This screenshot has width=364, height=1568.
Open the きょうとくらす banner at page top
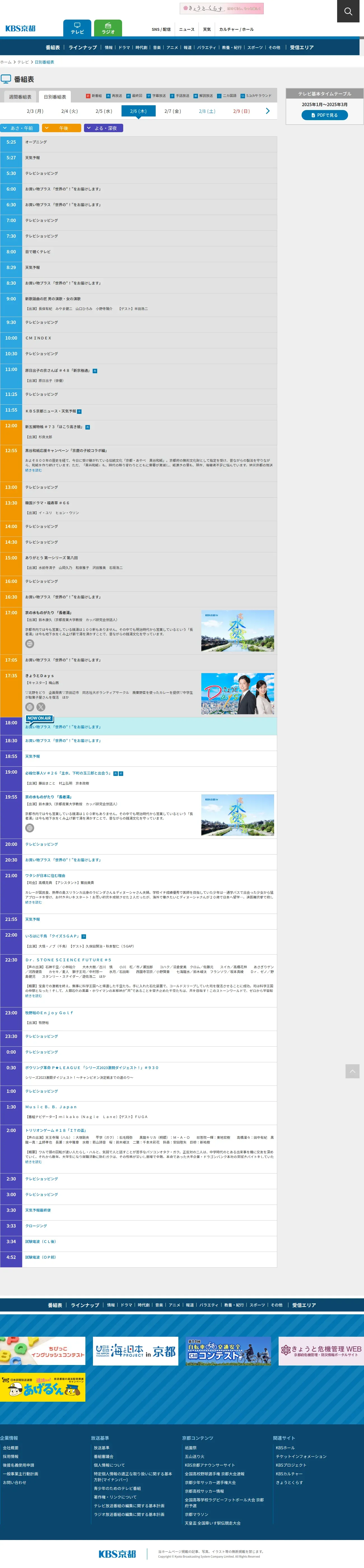(221, 8)
